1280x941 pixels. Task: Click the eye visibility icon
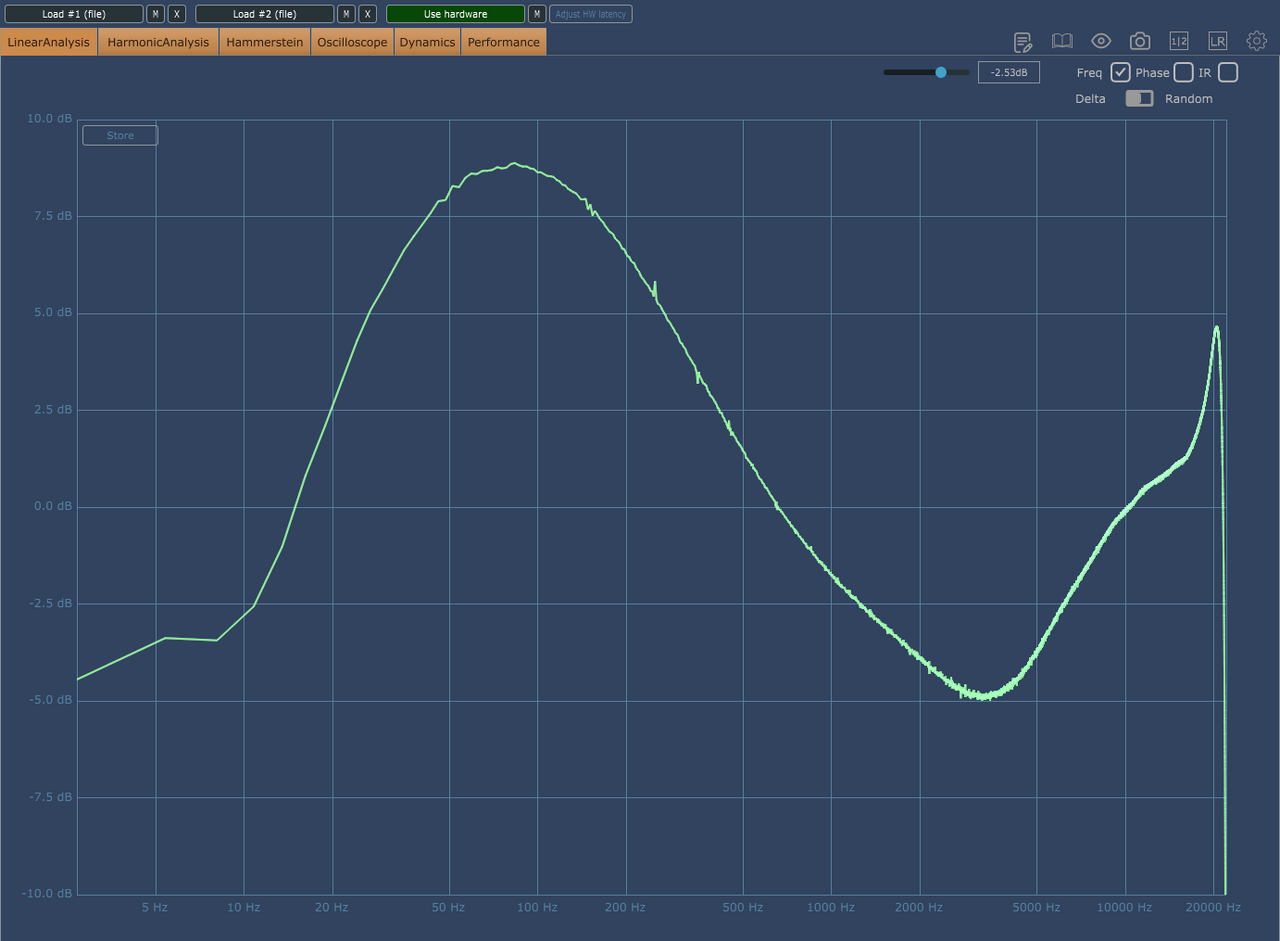tap(1101, 41)
